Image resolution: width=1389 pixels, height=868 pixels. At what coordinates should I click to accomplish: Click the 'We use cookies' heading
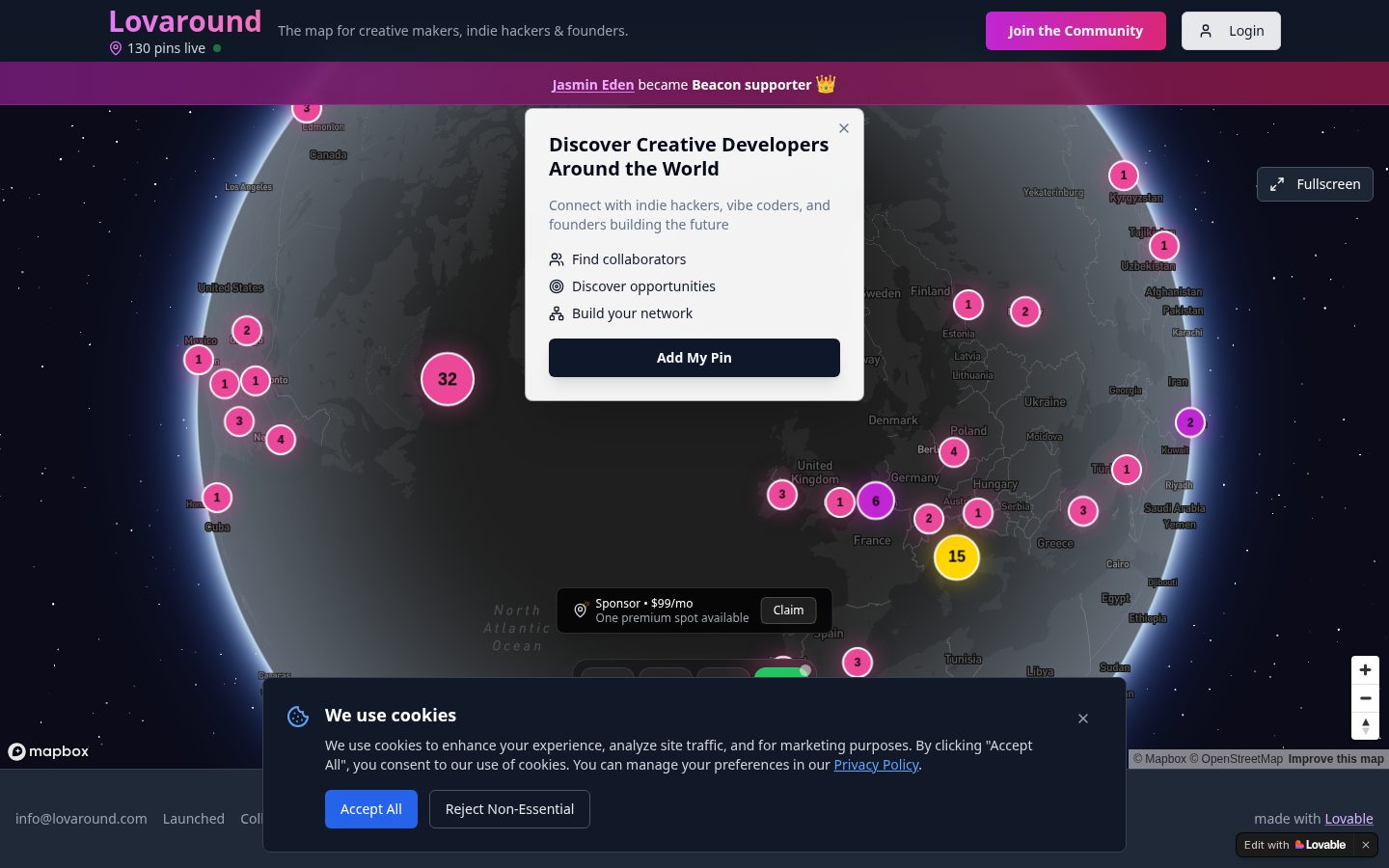tap(391, 716)
